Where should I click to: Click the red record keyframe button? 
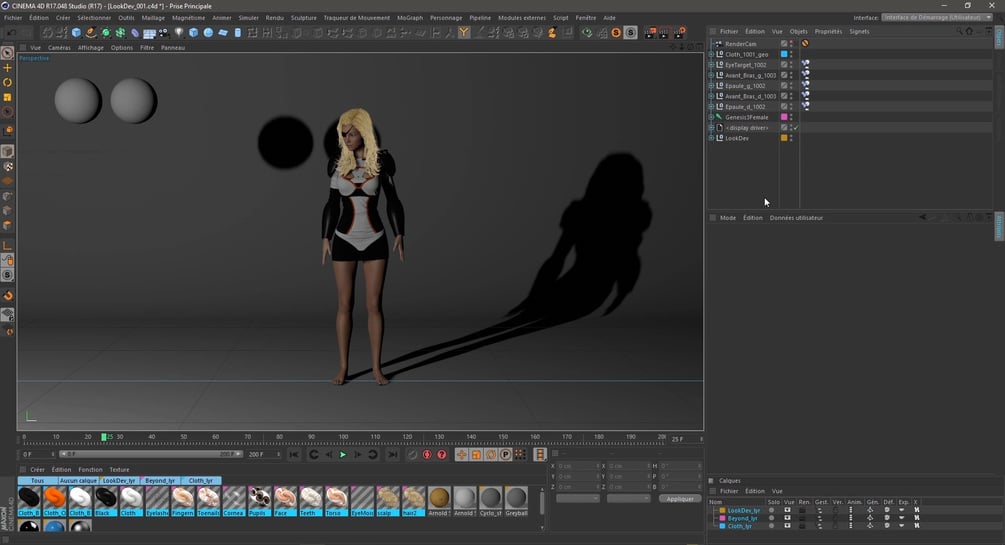coord(427,455)
